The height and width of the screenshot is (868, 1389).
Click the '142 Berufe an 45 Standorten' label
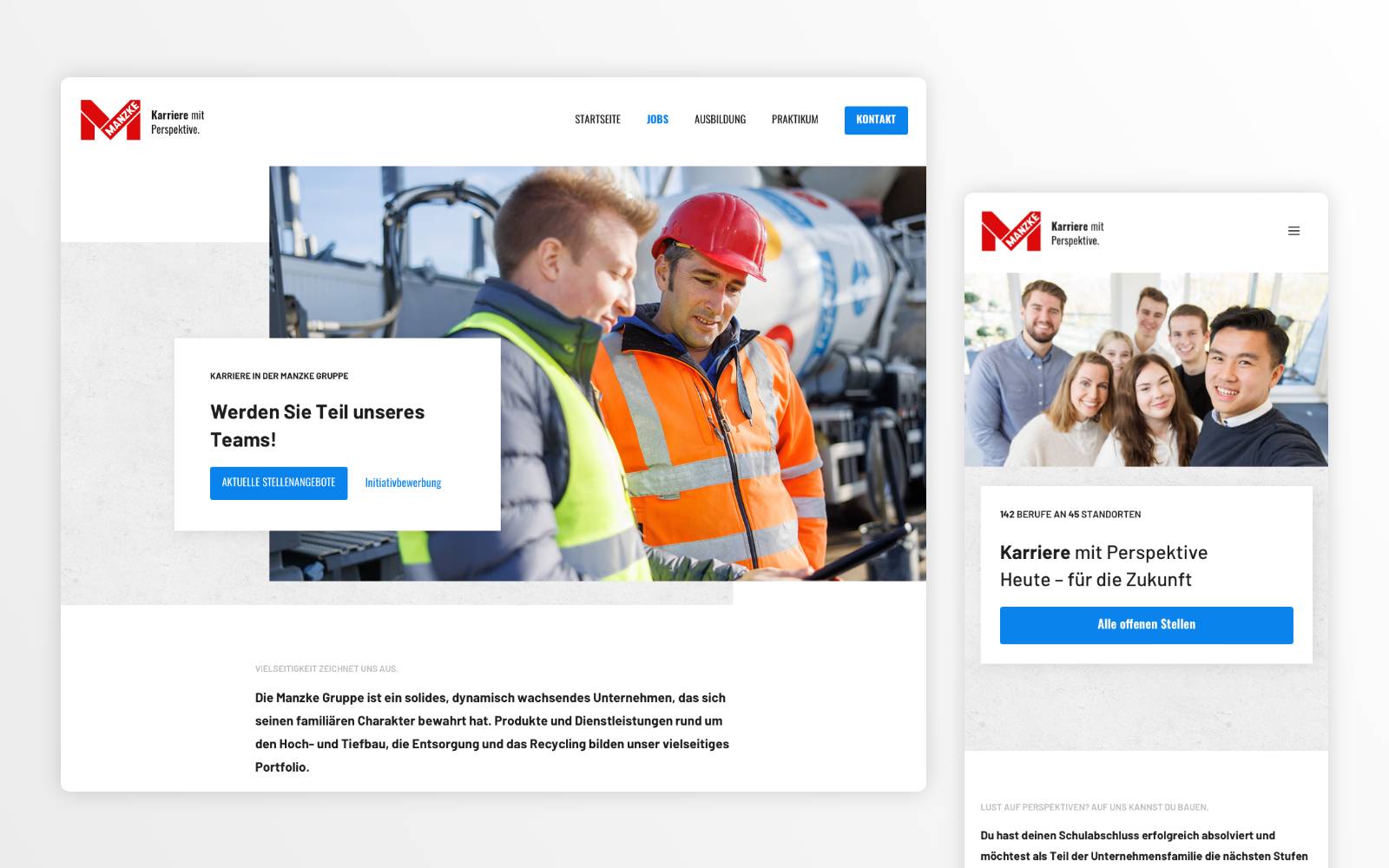1070,515
